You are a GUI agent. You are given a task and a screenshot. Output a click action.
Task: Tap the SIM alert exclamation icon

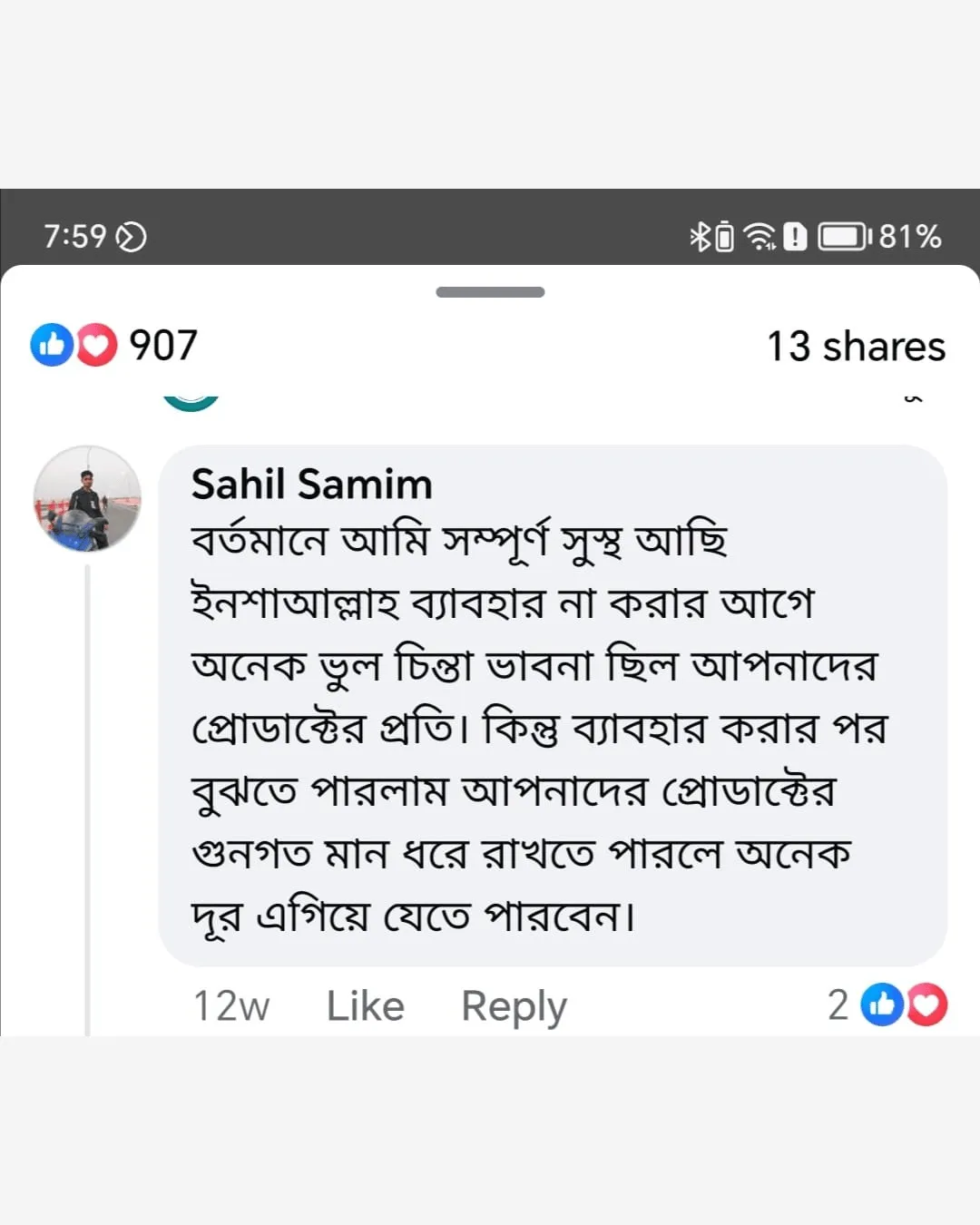(x=795, y=237)
